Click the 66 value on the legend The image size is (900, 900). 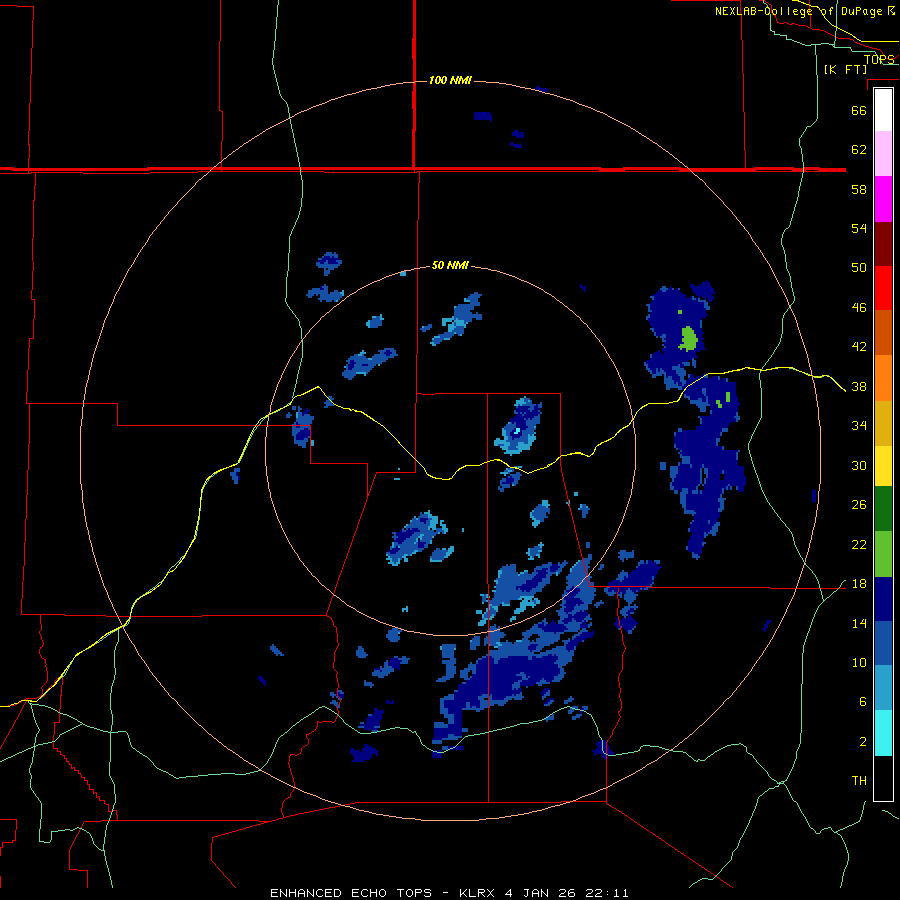(x=859, y=110)
